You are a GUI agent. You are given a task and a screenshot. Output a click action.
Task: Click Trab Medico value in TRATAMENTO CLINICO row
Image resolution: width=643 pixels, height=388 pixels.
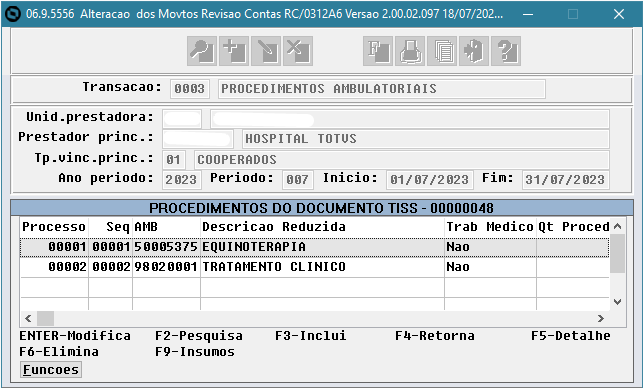tap(458, 267)
